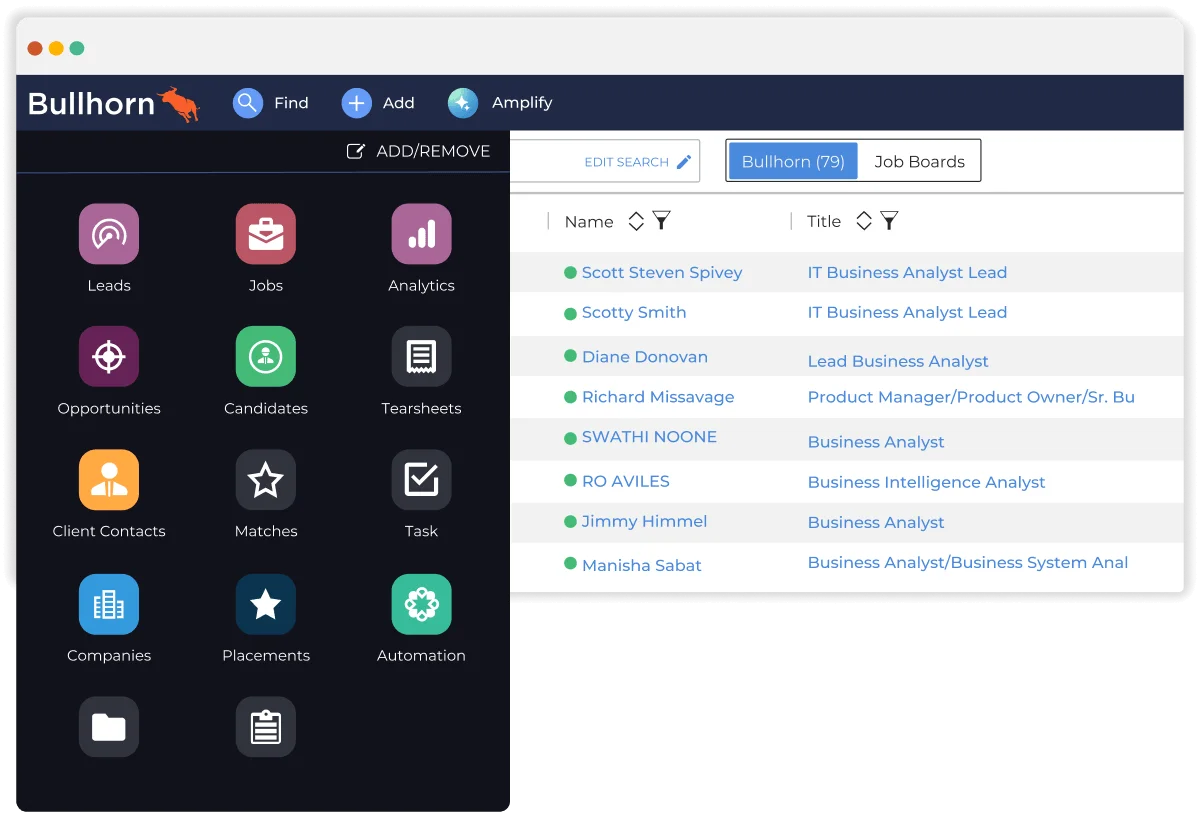This screenshot has height=830, width=1200.
Task: Open Scott Steven Spivey's record
Action: (662, 272)
